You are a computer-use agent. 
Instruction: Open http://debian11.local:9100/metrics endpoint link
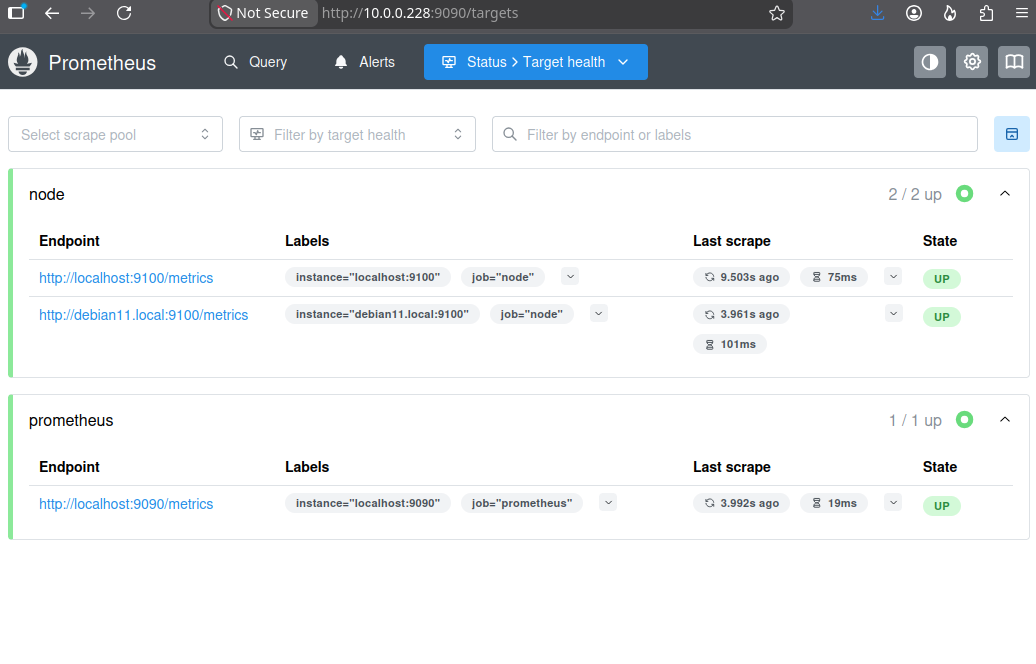[x=143, y=315]
